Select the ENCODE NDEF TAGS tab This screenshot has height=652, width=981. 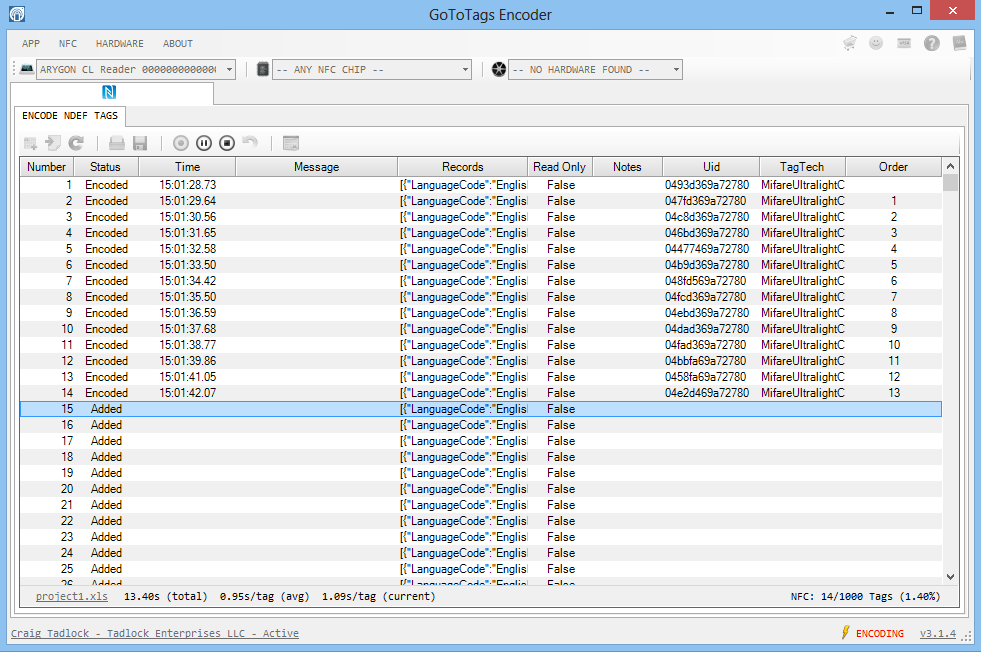coord(70,116)
